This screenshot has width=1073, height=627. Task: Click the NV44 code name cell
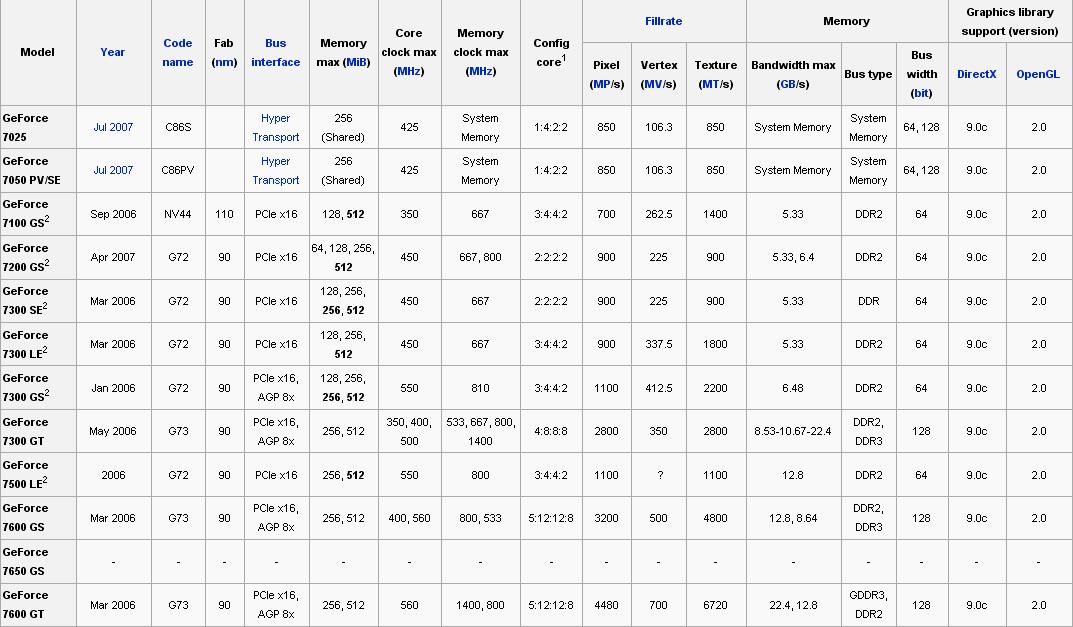178,214
